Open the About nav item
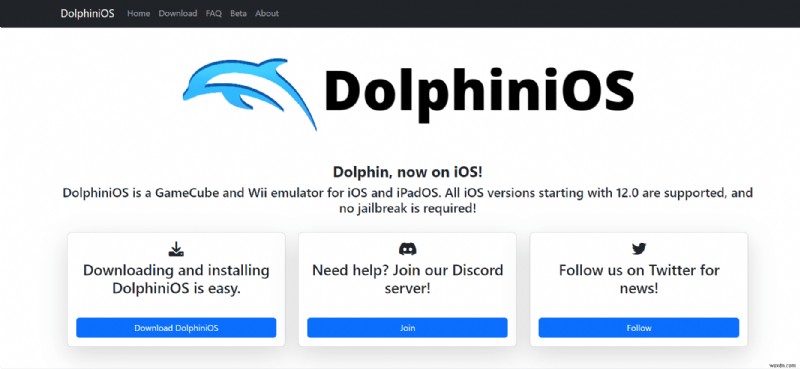This screenshot has width=800, height=369. (267, 14)
